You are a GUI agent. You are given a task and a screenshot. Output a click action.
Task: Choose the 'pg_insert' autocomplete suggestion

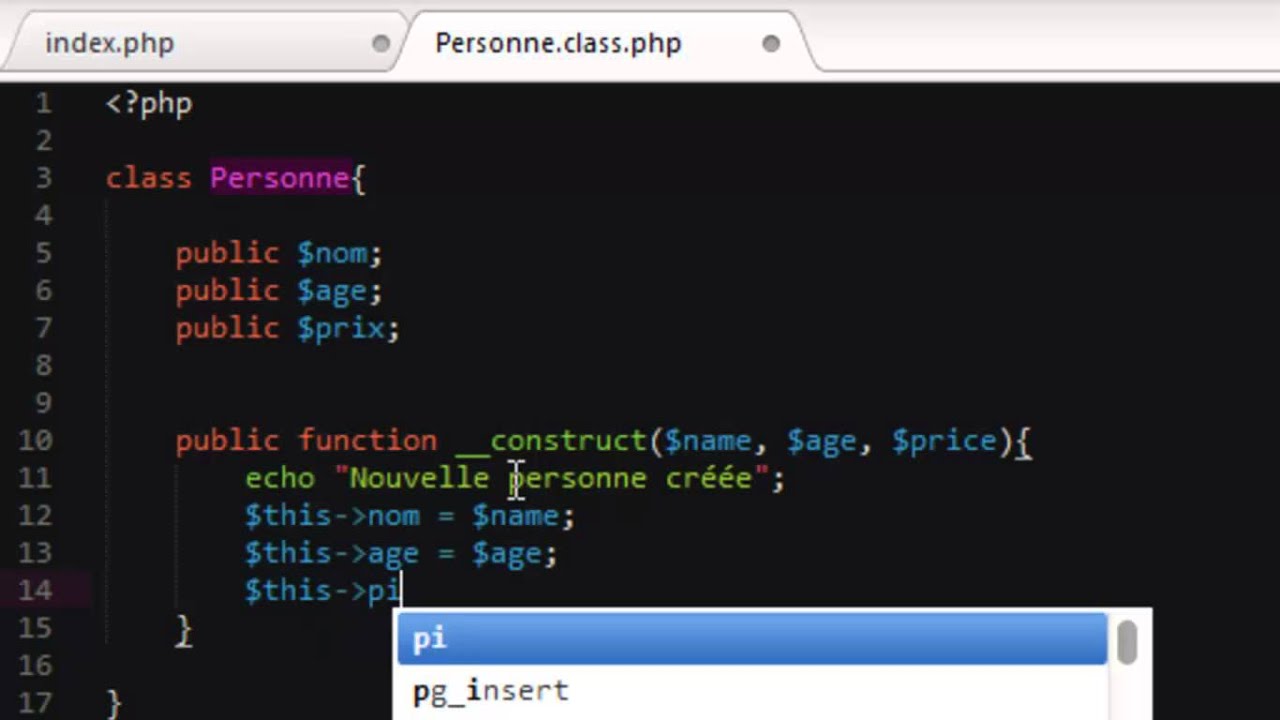tap(752, 691)
